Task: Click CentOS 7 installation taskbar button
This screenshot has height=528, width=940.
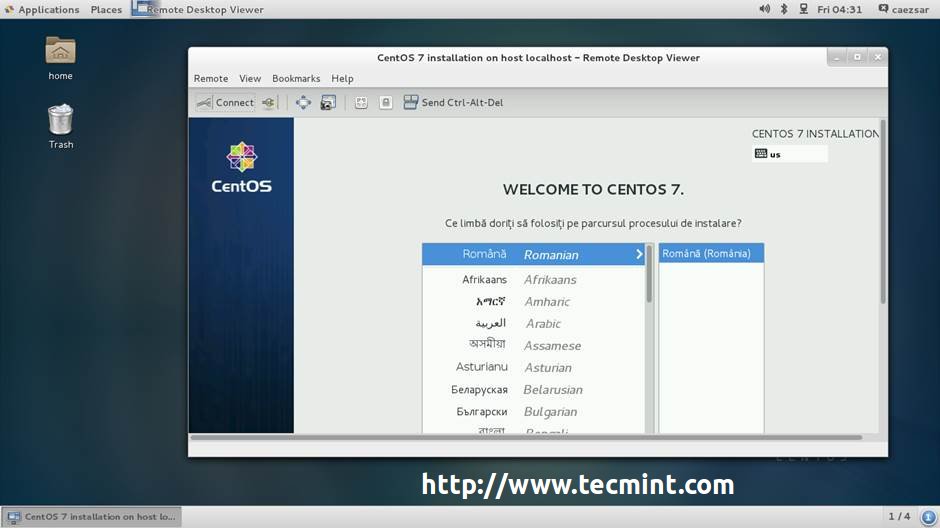Action: pyautogui.click(x=92, y=517)
